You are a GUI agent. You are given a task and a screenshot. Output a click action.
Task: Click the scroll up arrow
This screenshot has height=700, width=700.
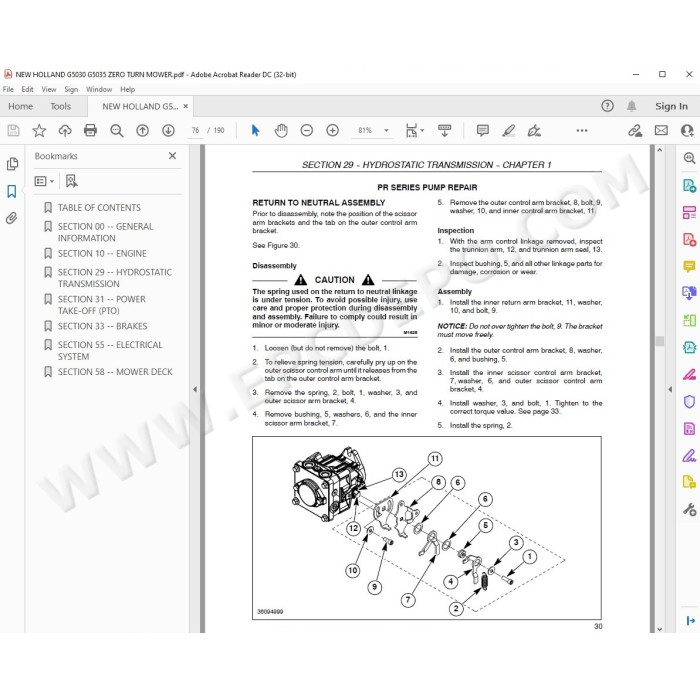(660, 150)
